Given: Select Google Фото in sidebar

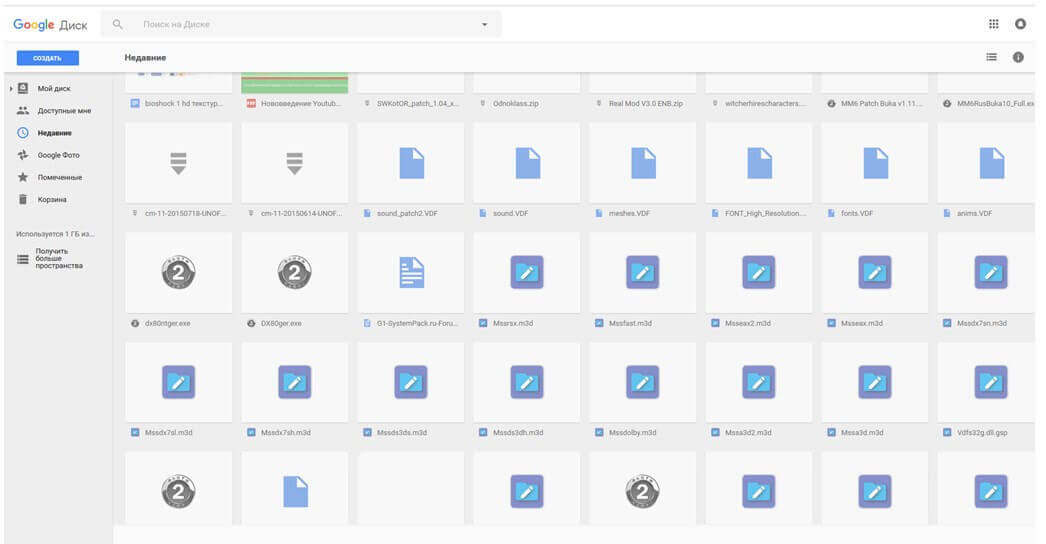Looking at the screenshot, I should (58, 155).
